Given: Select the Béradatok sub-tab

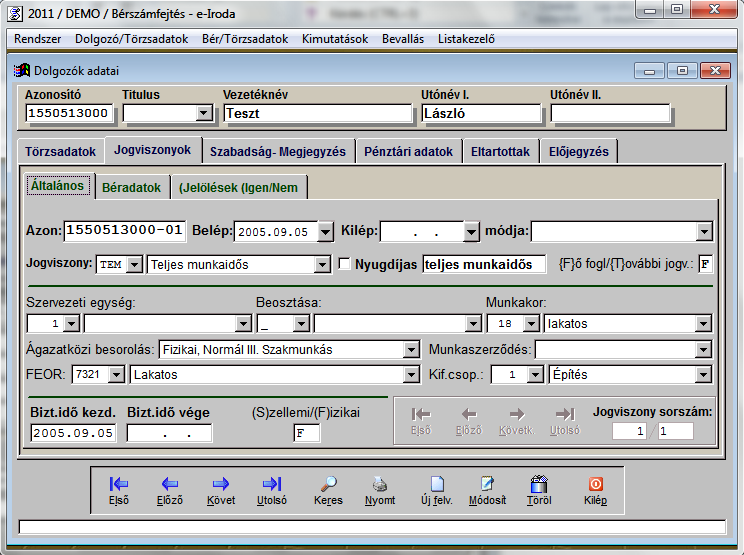Looking at the screenshot, I should pyautogui.click(x=132, y=187).
